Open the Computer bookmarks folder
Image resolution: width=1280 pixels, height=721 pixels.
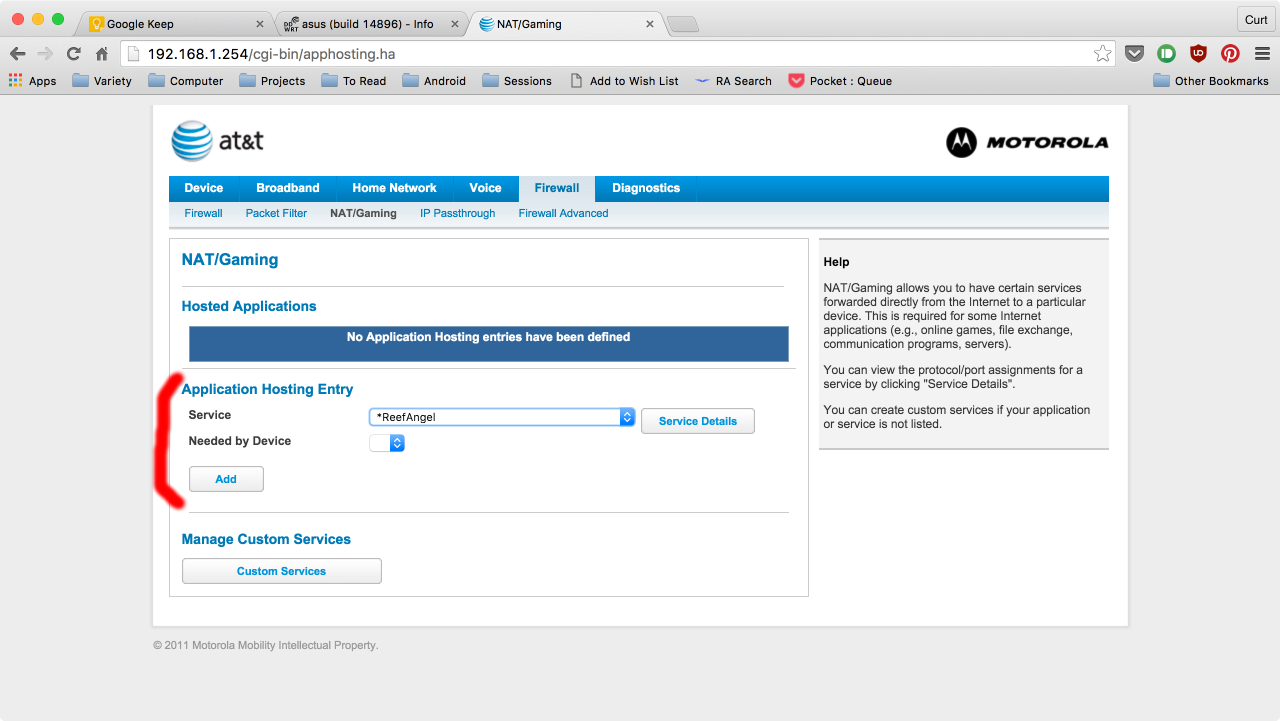point(186,81)
